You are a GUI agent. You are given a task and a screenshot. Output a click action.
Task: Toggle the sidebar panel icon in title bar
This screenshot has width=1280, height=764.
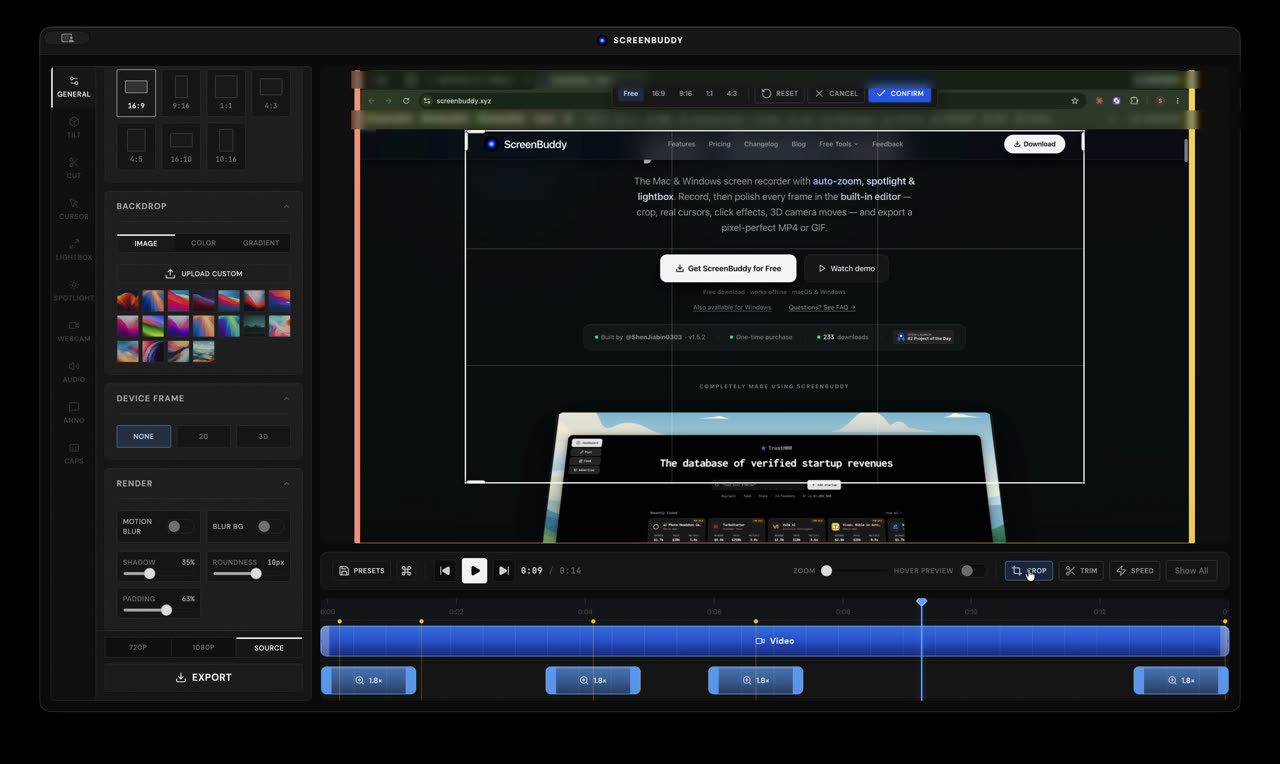(67, 38)
